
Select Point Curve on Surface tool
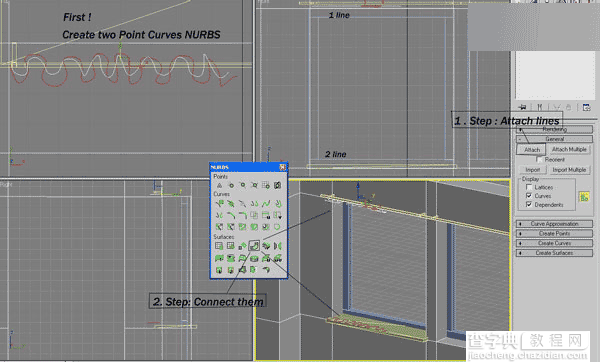[254, 227]
